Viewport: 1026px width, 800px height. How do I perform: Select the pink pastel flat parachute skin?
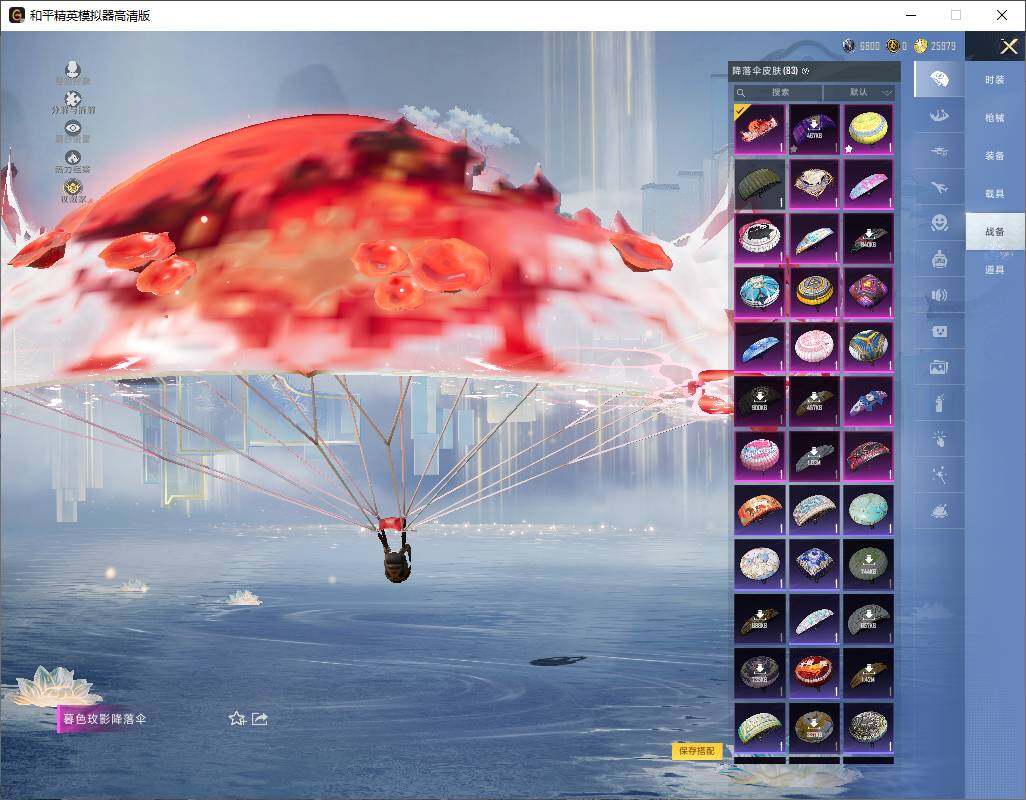(x=868, y=184)
